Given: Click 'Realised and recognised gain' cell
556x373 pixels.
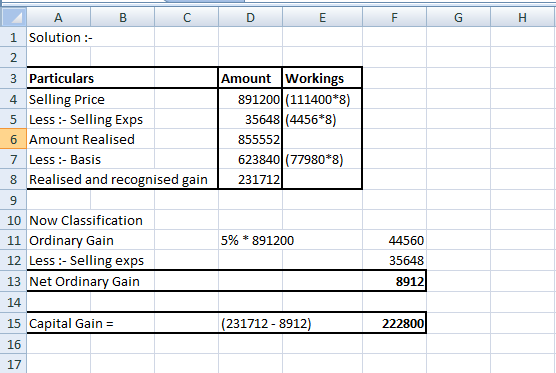Looking at the screenshot, I should click(x=122, y=179).
